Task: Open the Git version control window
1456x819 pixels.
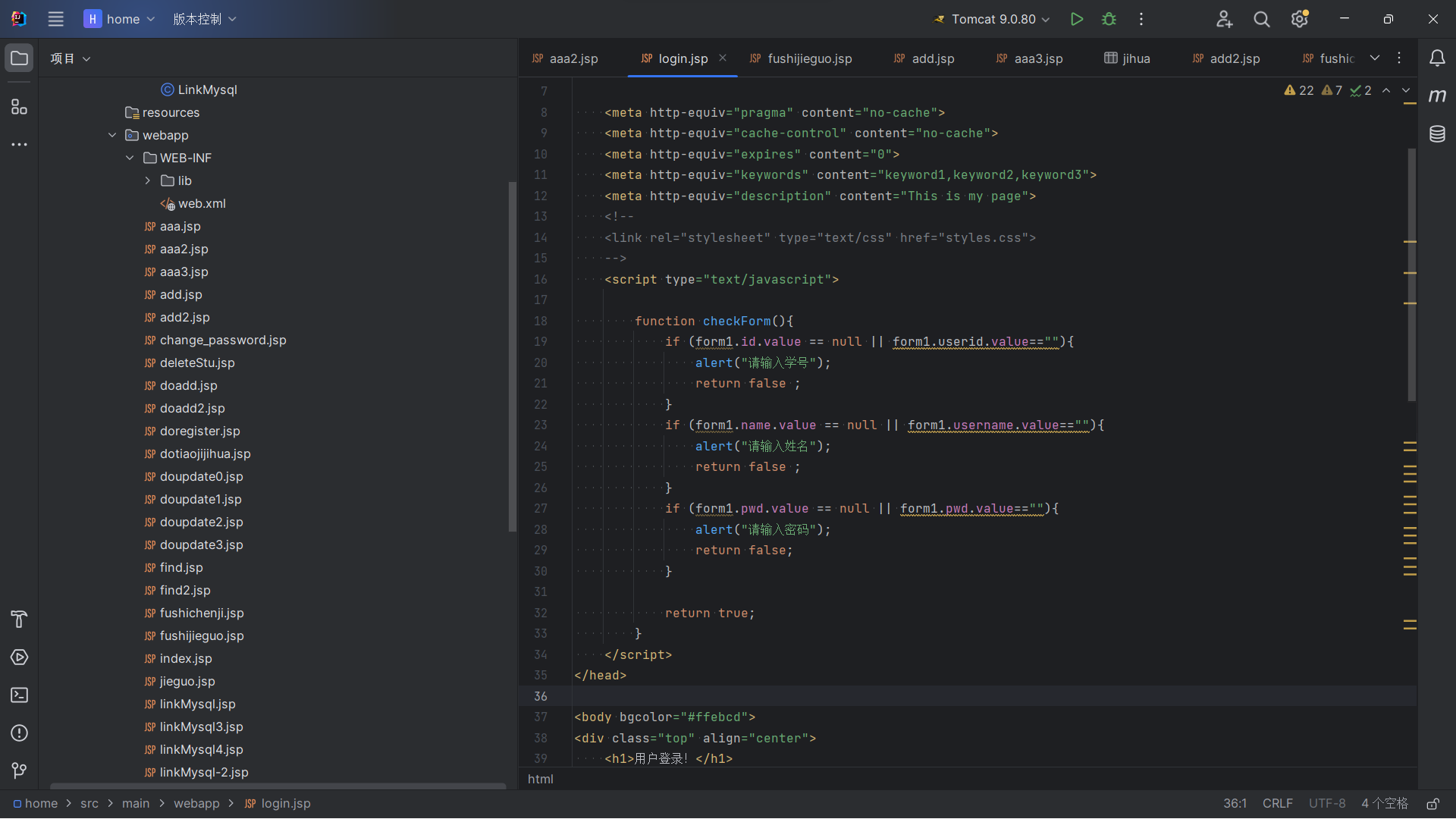Action: click(19, 770)
